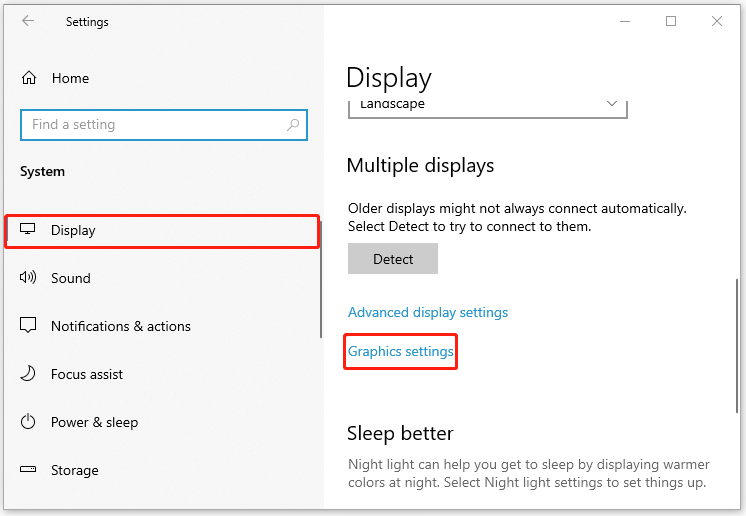Click the Sound speaker icon
Screen dimensions: 746x516
[x=28, y=277]
